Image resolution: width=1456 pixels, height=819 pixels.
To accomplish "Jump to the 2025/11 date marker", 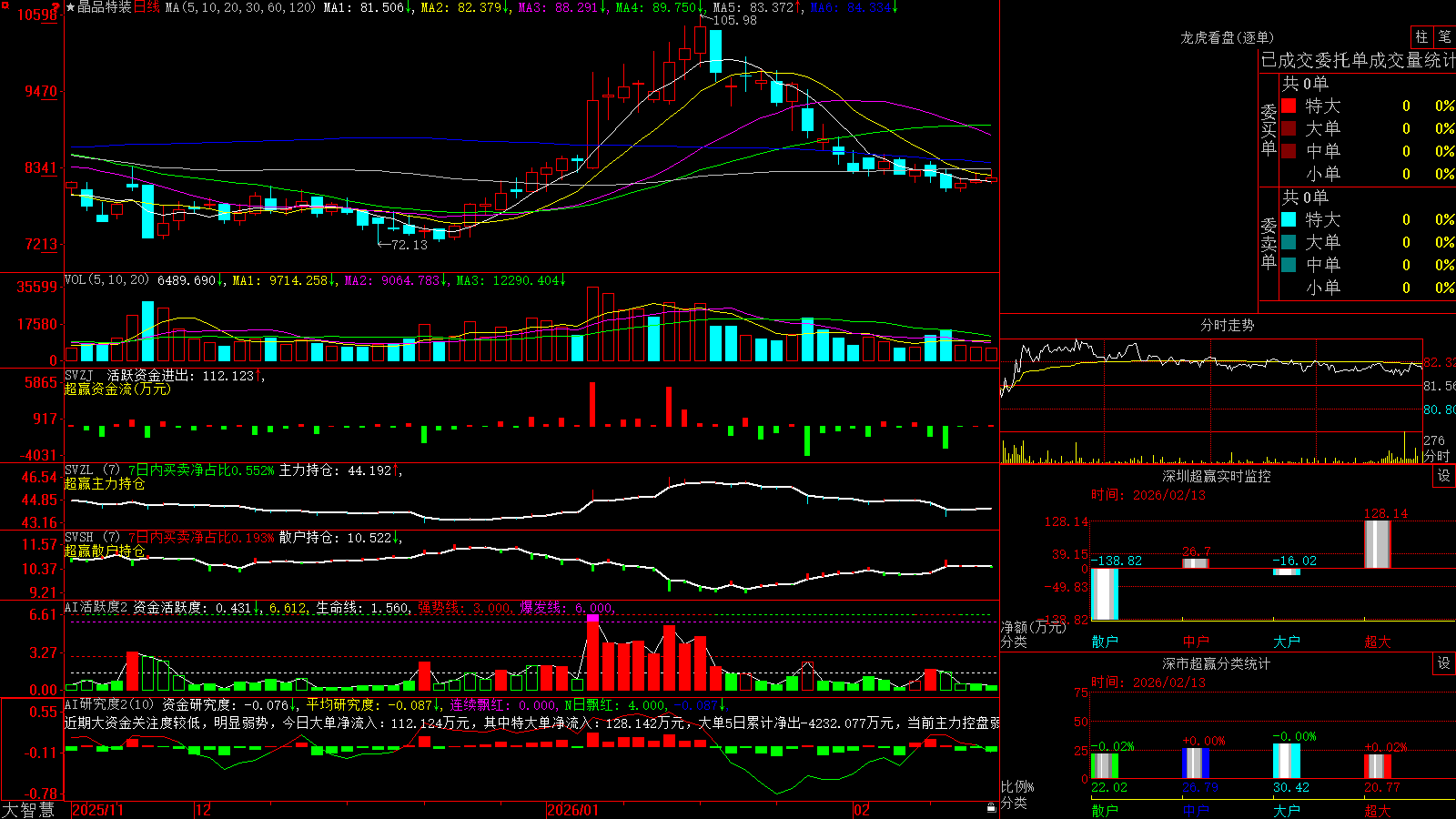I will 97,810.
